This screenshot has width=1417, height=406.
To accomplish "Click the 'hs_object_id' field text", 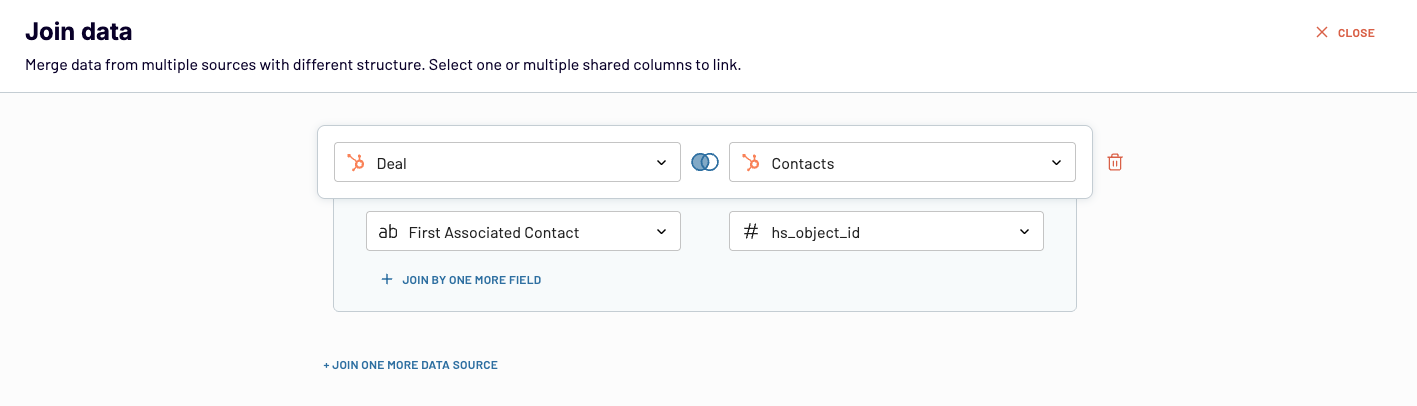I will coord(816,232).
